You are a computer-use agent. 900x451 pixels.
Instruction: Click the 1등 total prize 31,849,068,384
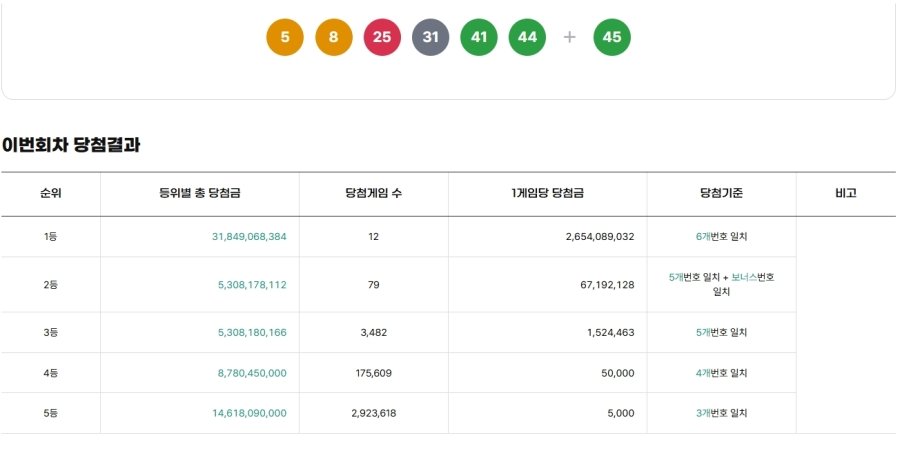click(x=249, y=237)
